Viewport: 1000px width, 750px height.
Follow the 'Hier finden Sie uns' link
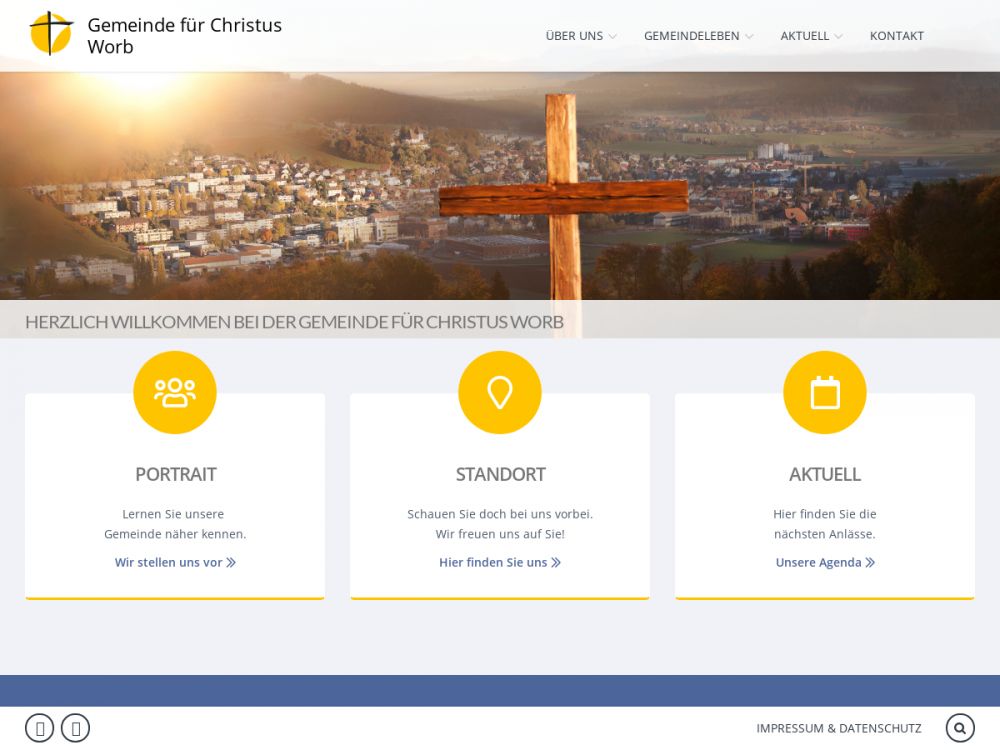coord(500,562)
